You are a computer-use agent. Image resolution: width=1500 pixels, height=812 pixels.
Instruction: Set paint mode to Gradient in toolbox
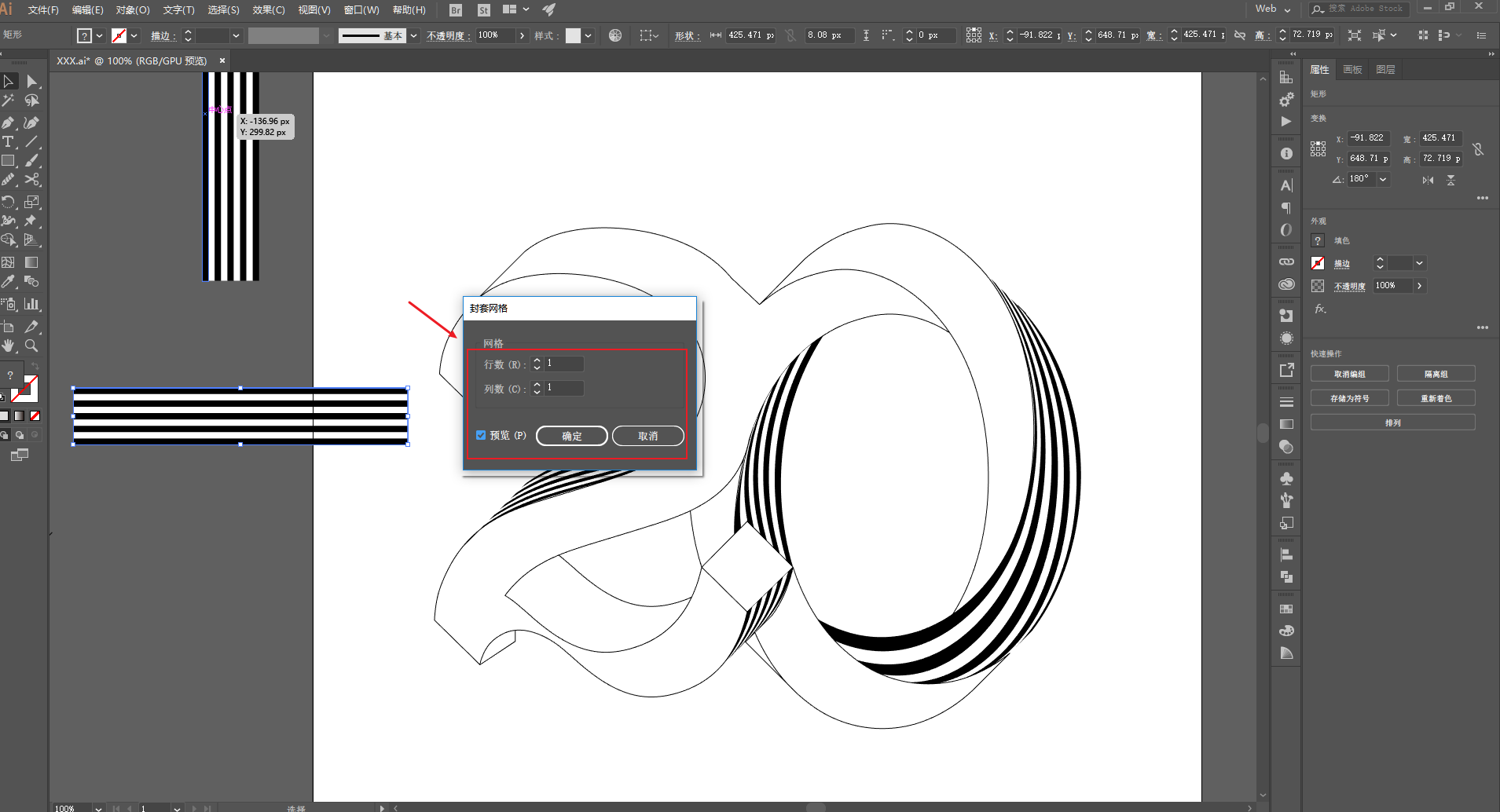click(x=20, y=415)
